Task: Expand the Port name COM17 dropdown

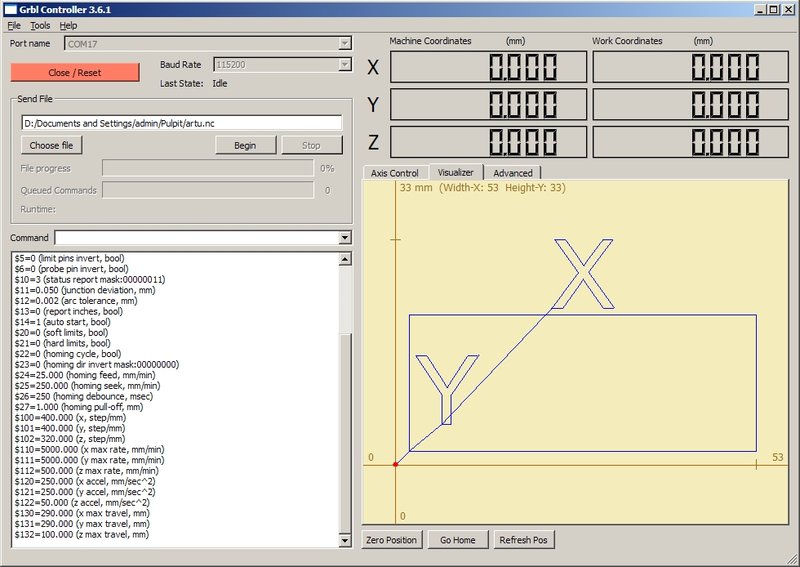Action: click(x=345, y=43)
